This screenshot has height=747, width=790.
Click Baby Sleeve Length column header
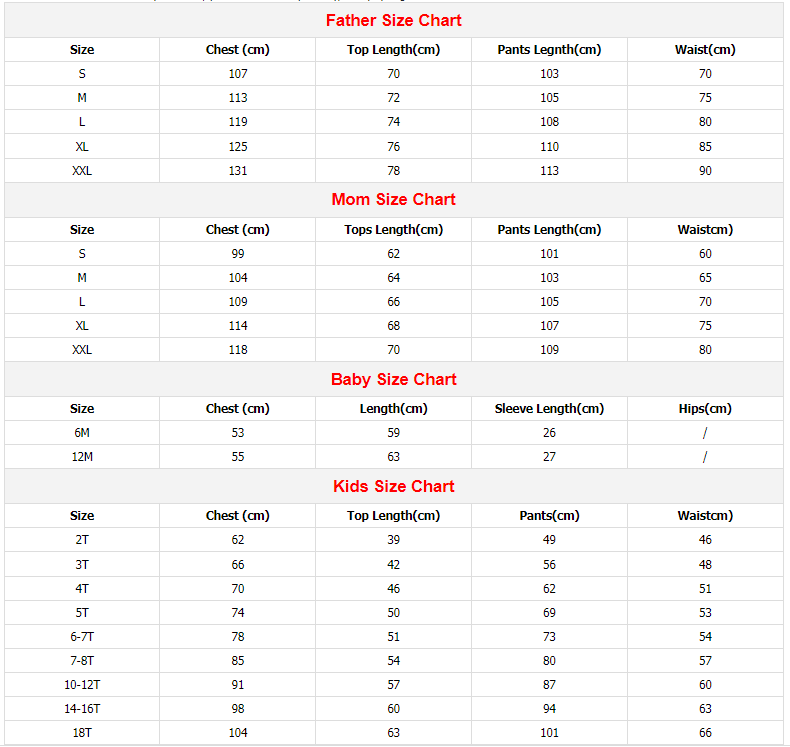549,408
